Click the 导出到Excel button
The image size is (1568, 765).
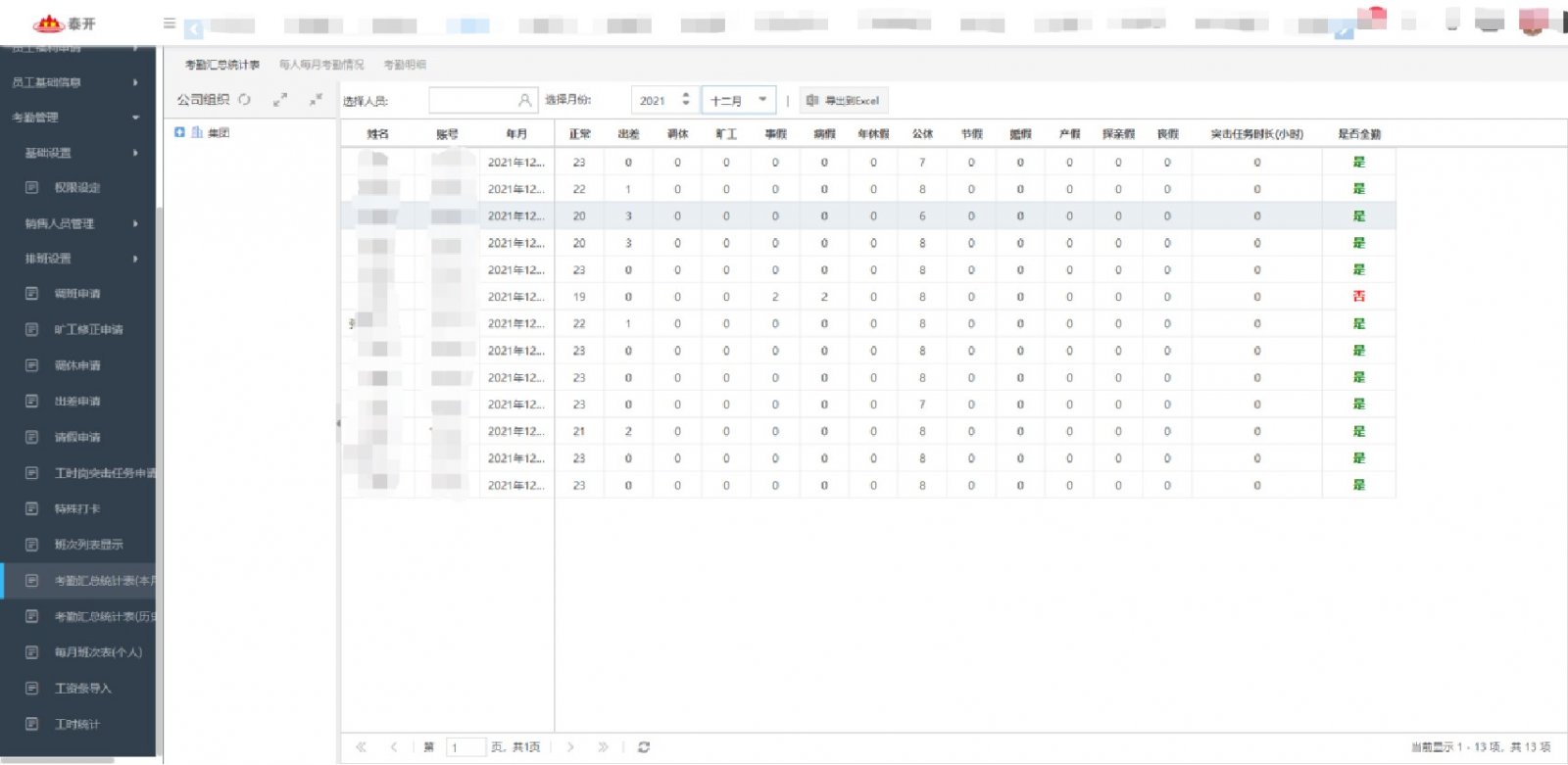pos(844,100)
